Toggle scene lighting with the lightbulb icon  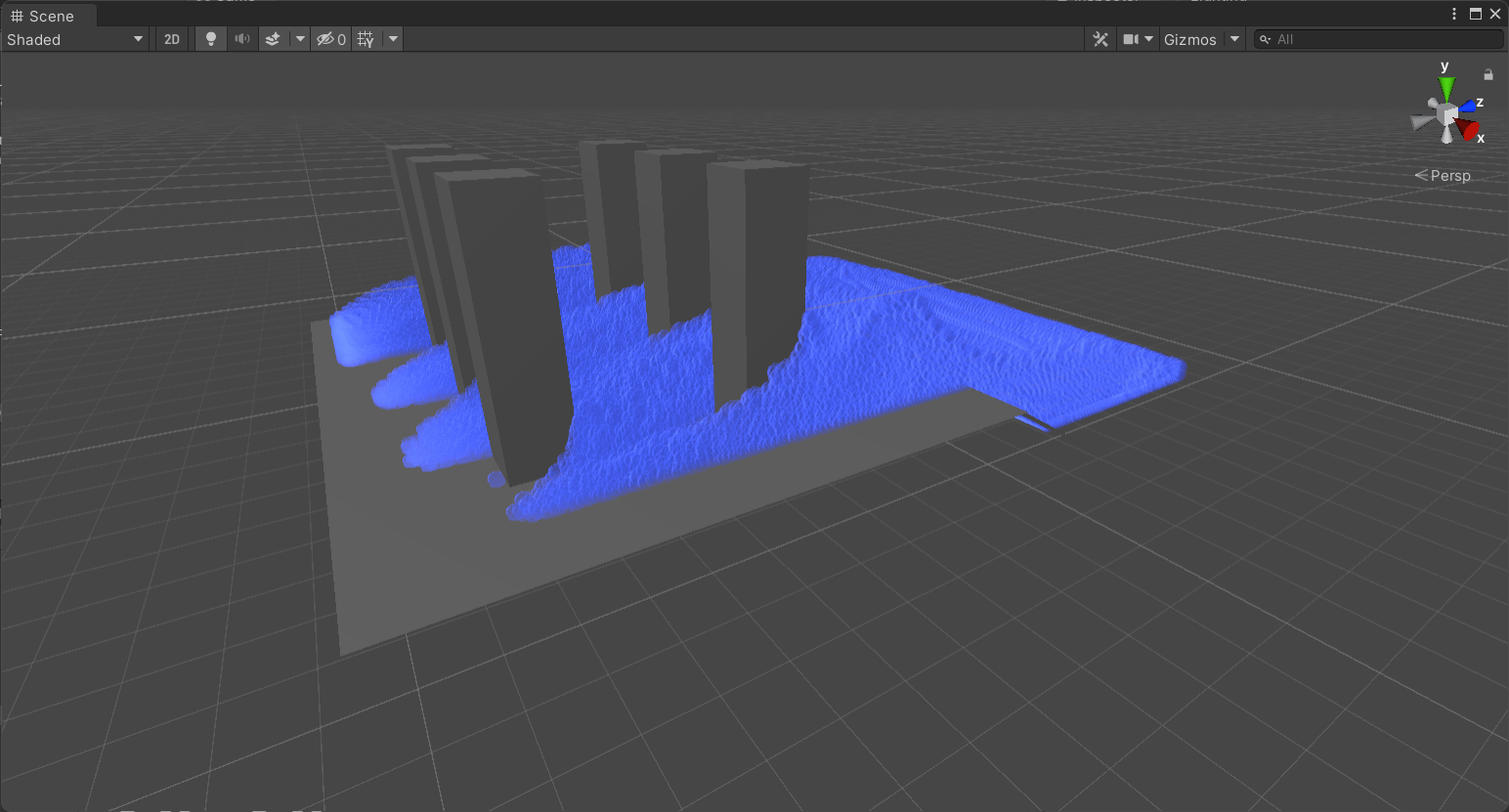(210, 39)
